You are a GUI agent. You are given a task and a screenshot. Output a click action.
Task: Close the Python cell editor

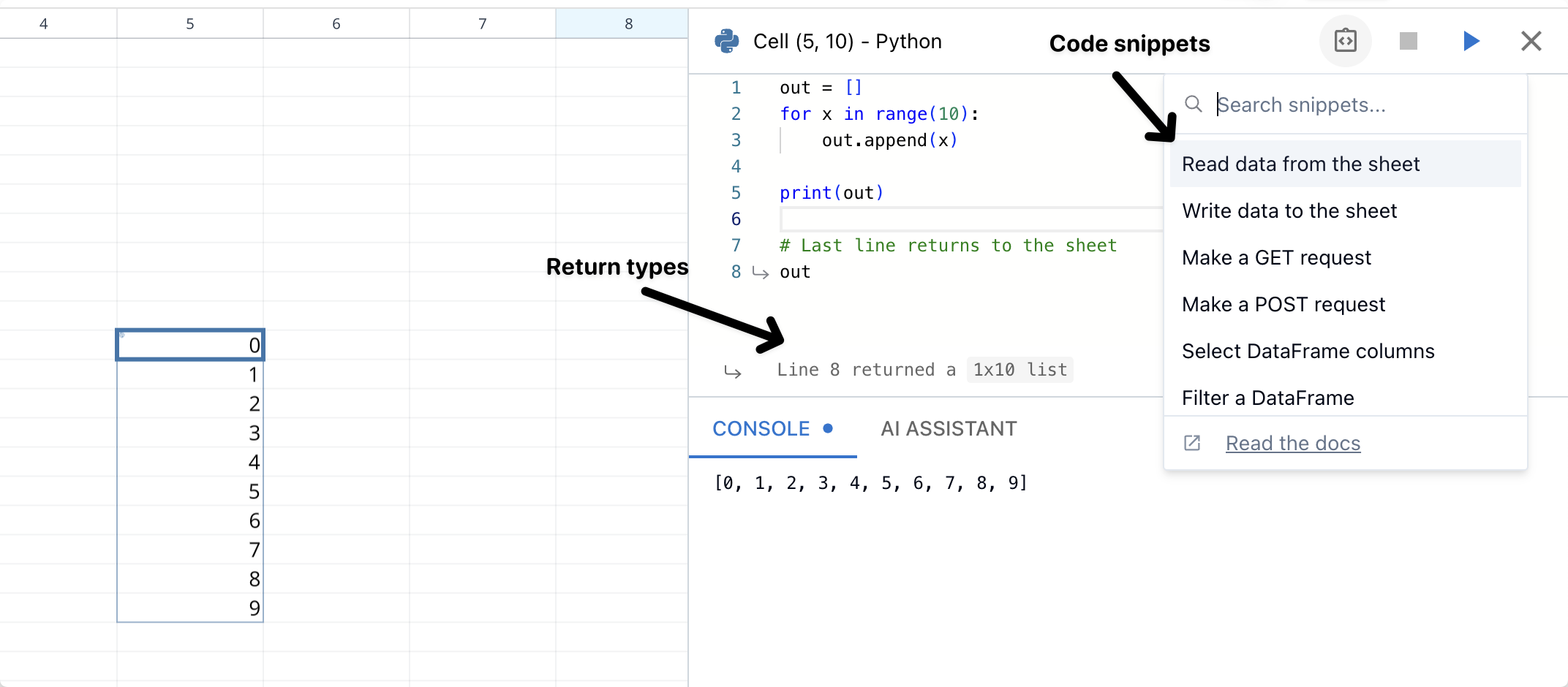1531,42
